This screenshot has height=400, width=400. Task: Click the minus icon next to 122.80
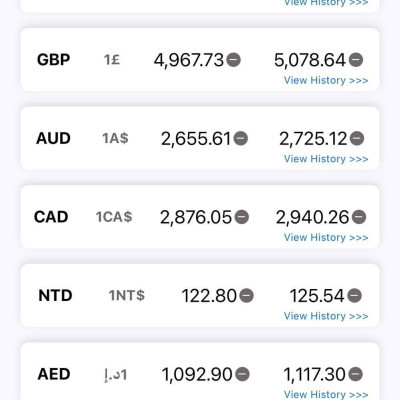click(x=247, y=295)
